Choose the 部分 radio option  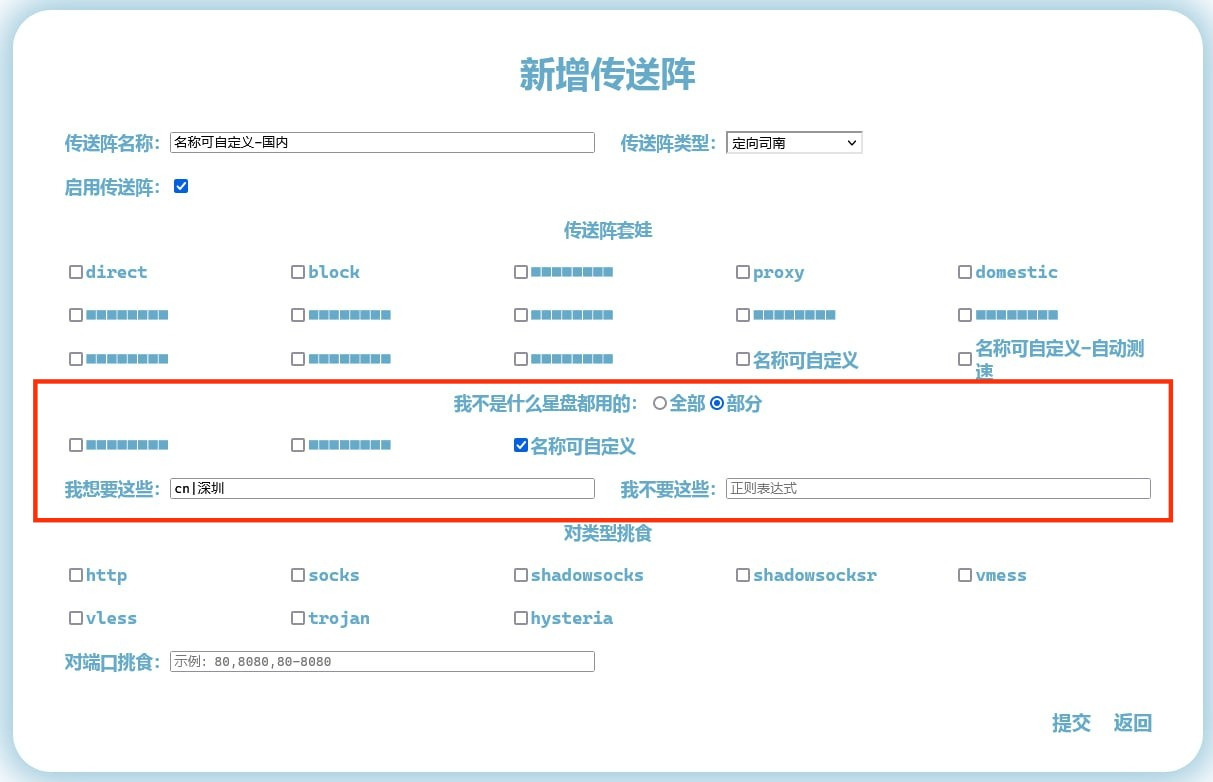tap(716, 404)
